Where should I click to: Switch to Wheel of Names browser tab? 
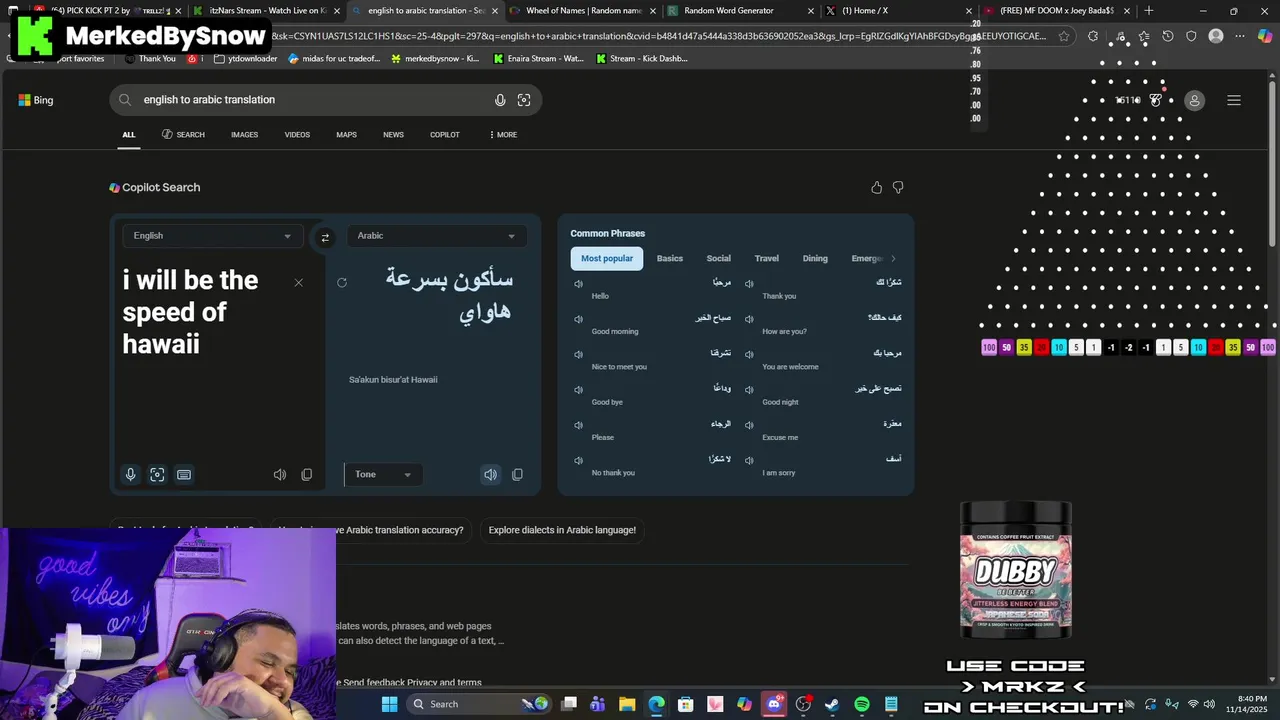click(583, 11)
